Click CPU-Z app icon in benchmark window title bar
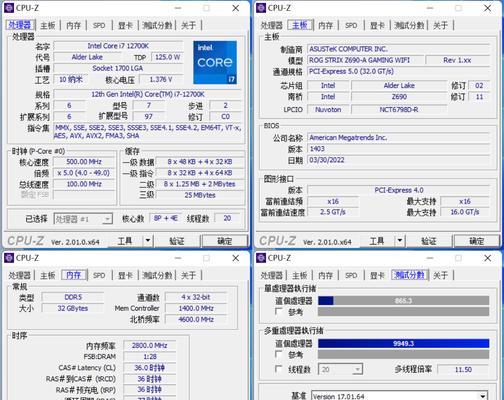The height and width of the screenshot is (400, 504). tap(261, 258)
